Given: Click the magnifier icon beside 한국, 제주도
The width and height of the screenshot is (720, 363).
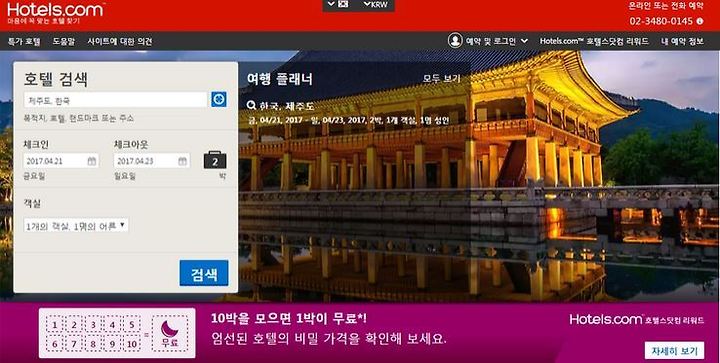Looking at the screenshot, I should (x=251, y=106).
